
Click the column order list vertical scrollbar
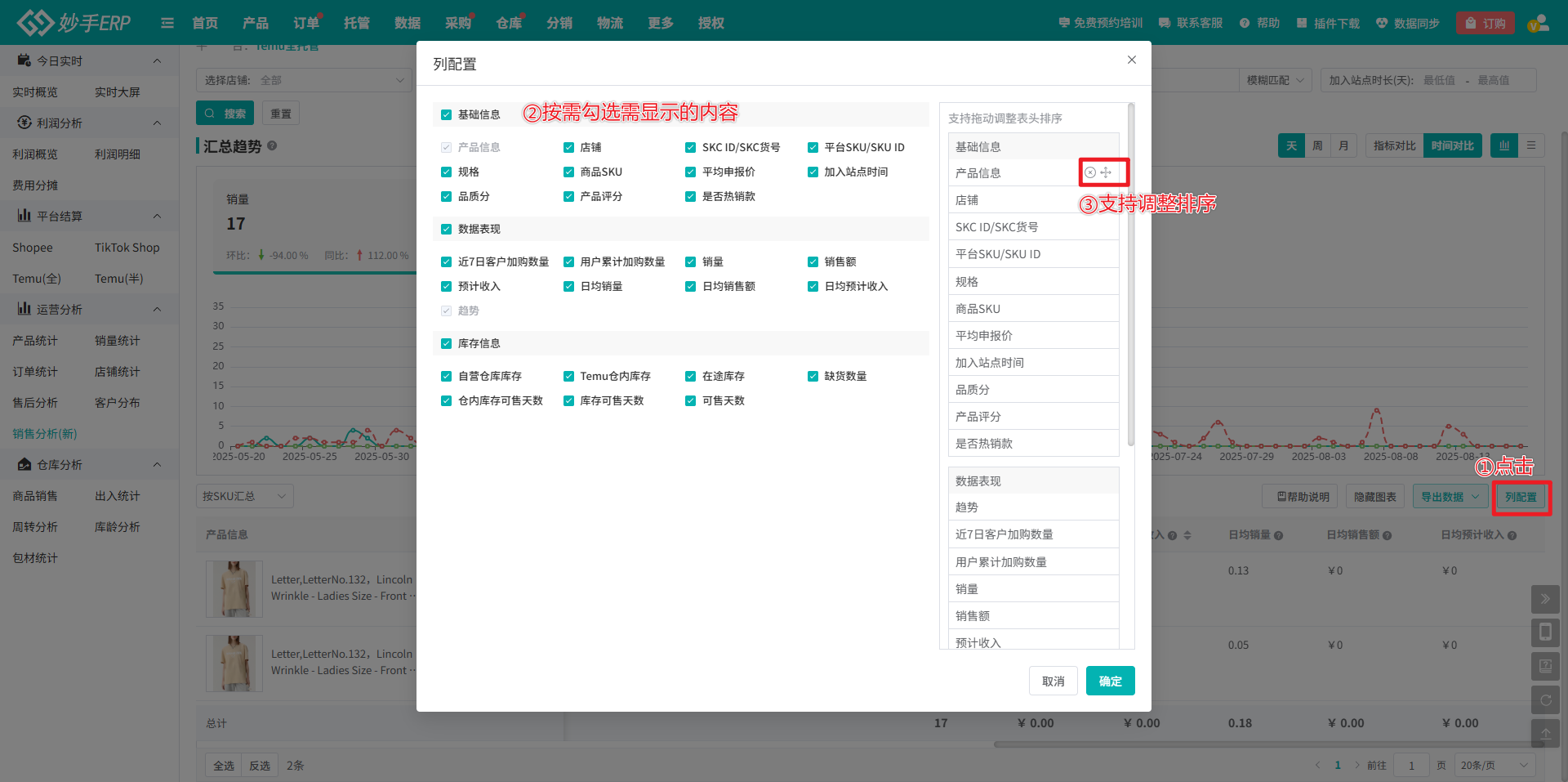coord(1130,278)
